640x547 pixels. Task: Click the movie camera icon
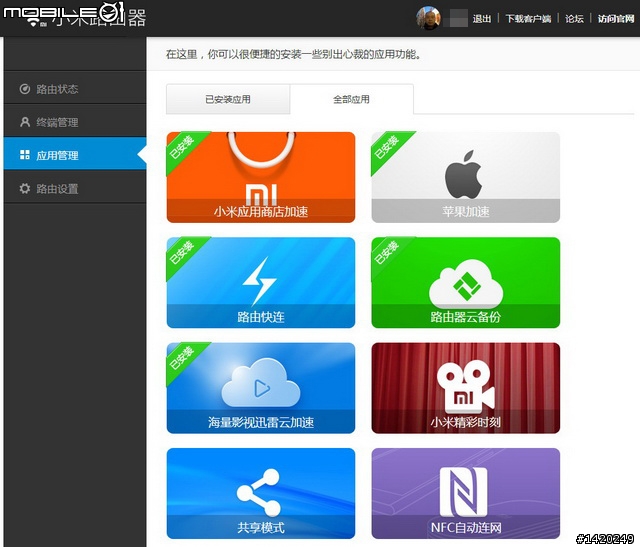(466, 387)
